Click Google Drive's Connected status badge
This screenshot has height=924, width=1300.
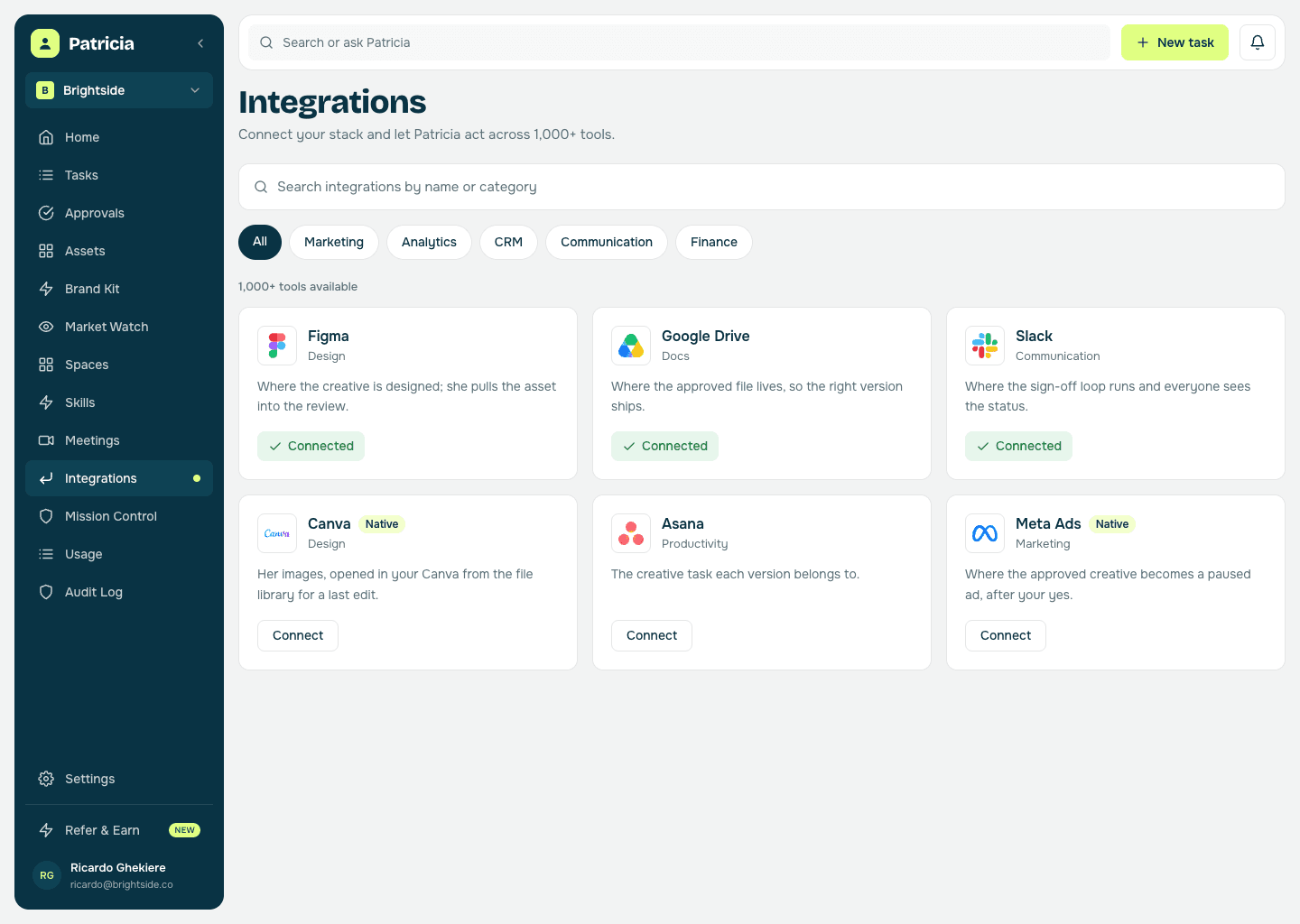(x=664, y=446)
